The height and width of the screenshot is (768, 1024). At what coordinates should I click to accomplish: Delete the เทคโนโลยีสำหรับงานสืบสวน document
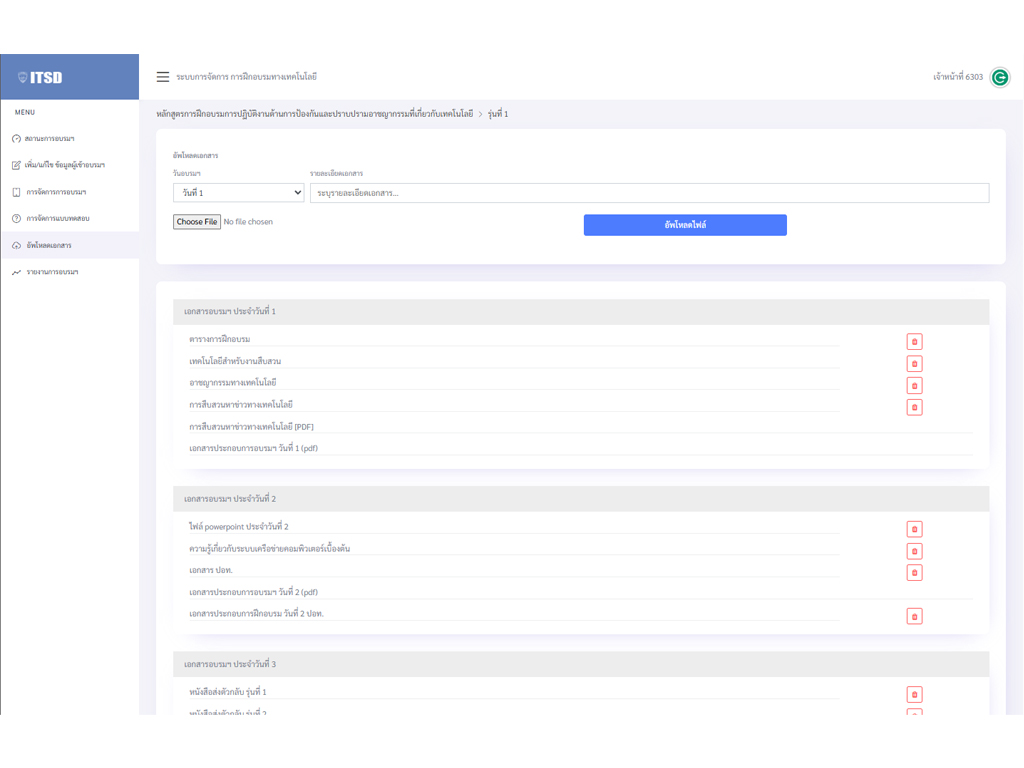914,364
